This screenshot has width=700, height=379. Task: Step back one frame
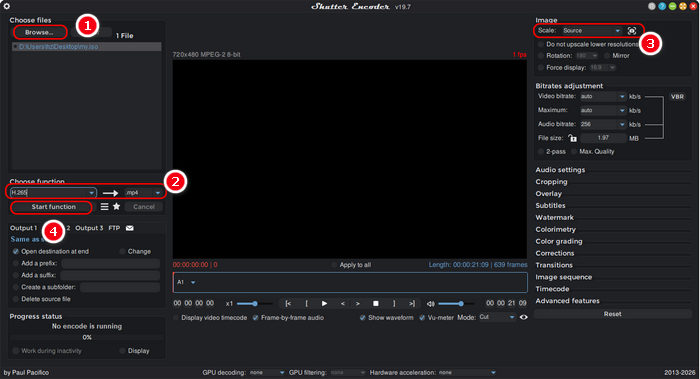pyautogui.click(x=342, y=304)
